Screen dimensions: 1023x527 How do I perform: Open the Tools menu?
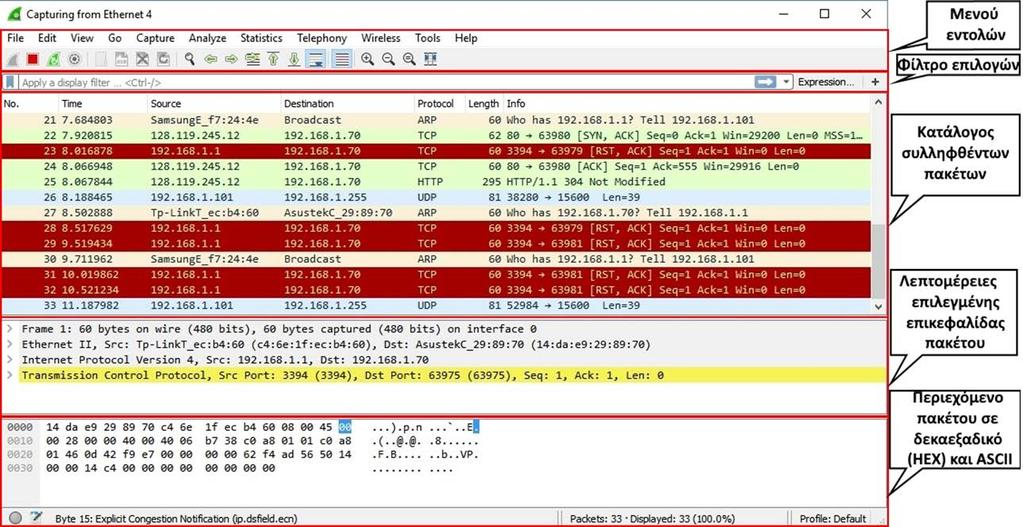(x=427, y=38)
